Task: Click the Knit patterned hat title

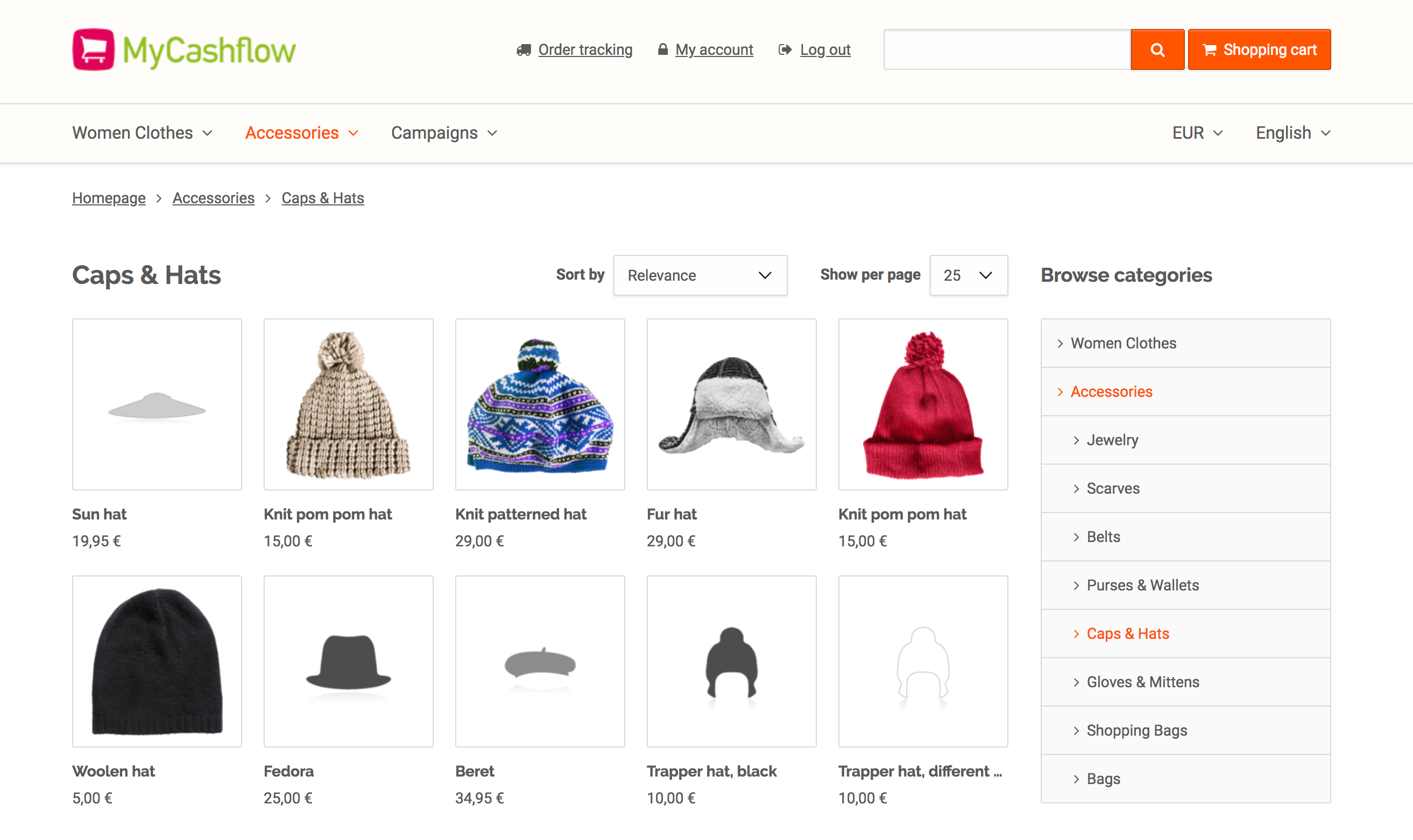Action: click(x=520, y=514)
